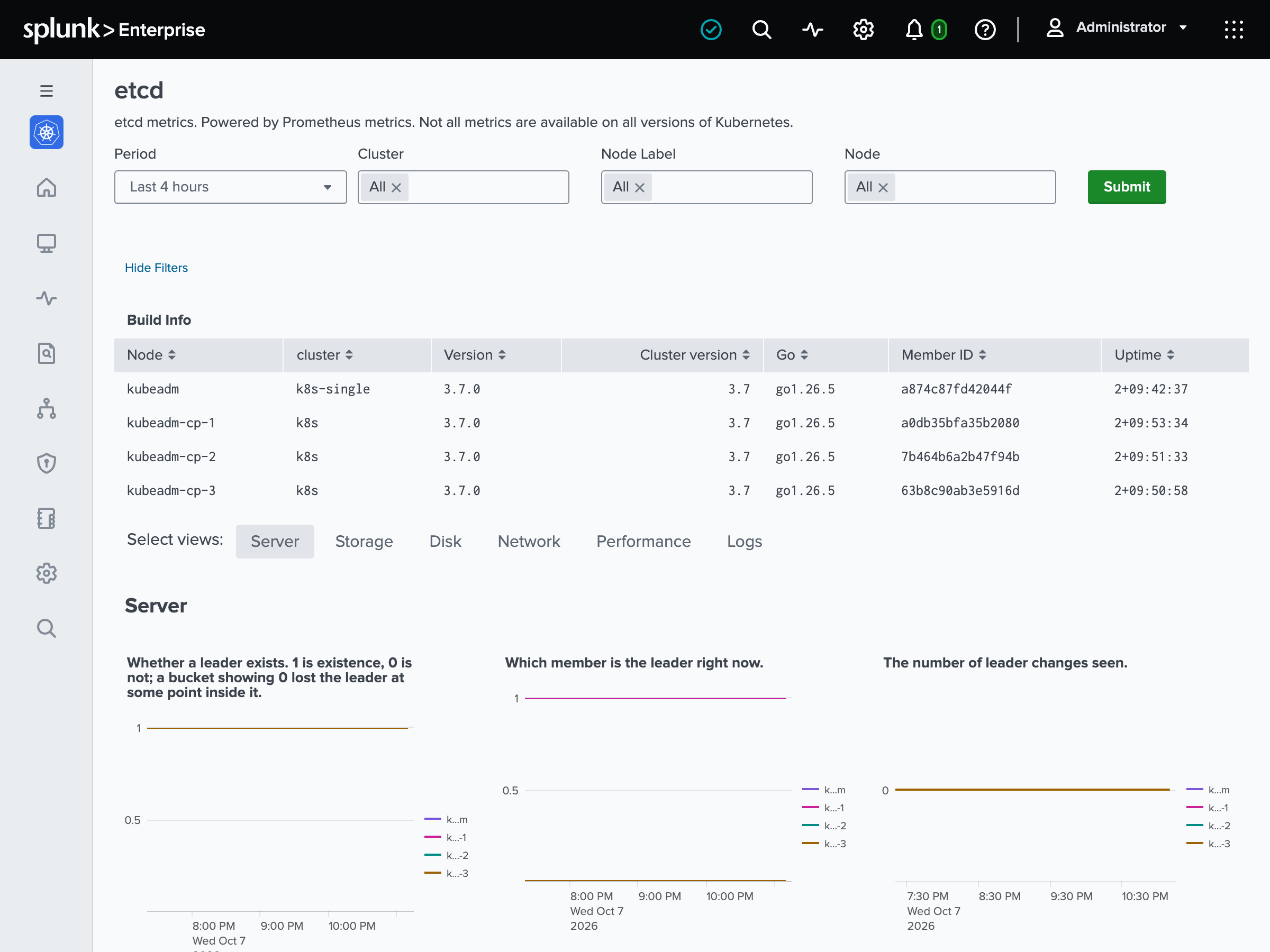
Task: Click the sidebar hamburger menu icon
Action: [47, 90]
